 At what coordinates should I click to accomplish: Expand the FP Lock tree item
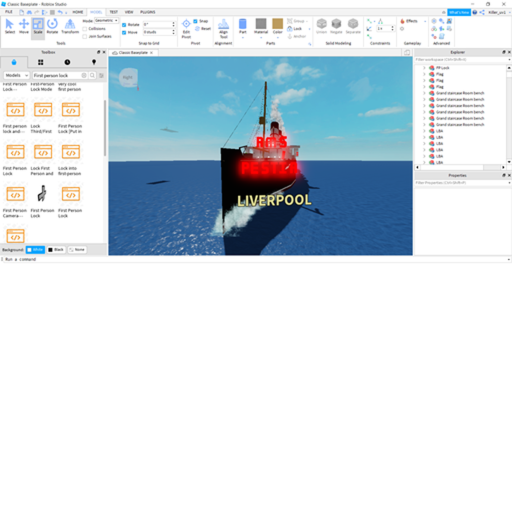click(x=424, y=68)
